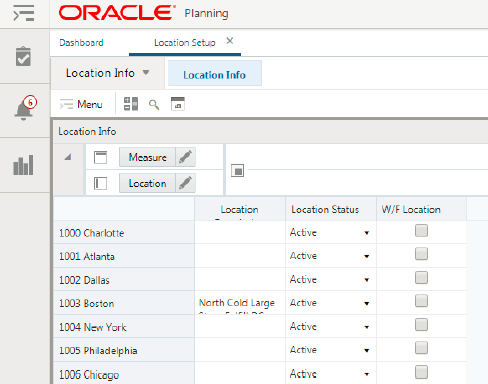Select the Location column header
Image resolution: width=488 pixels, height=384 pixels.
pos(240,209)
